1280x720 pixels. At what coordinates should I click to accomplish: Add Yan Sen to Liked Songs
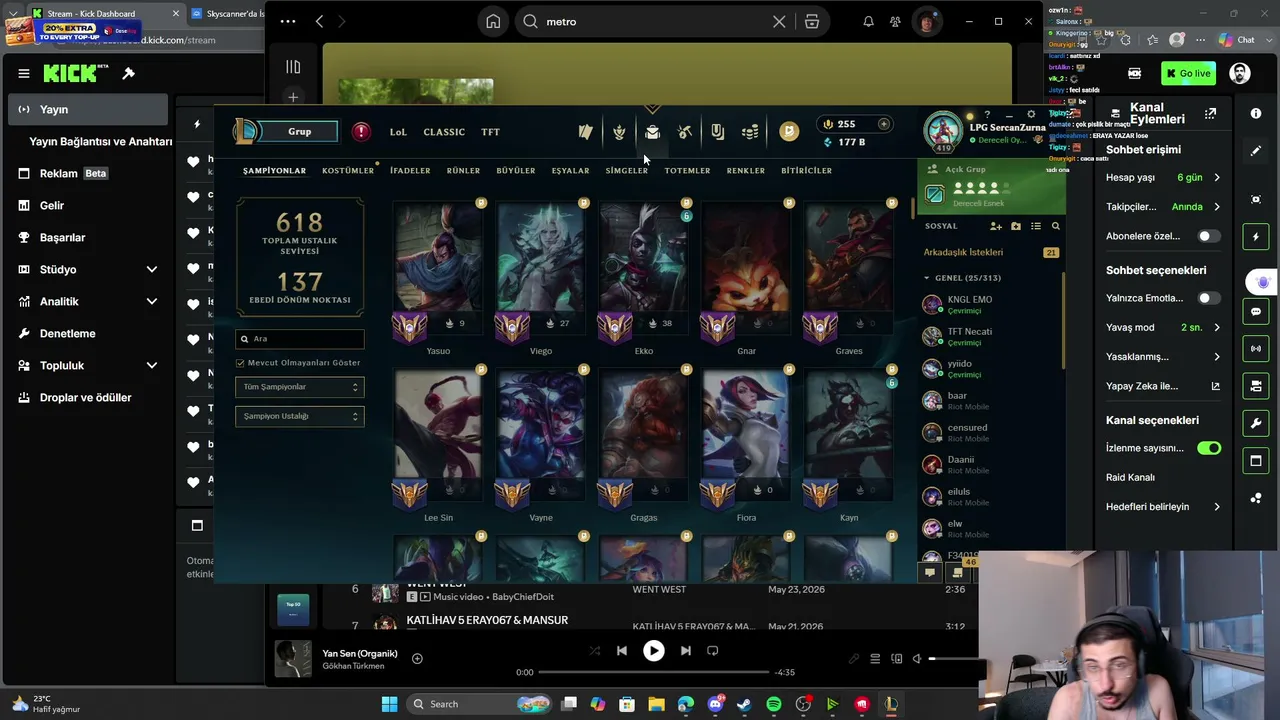pos(417,658)
